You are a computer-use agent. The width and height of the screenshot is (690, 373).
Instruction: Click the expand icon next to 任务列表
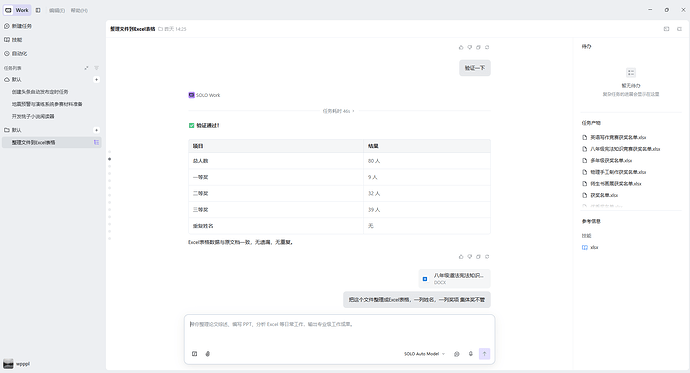[86, 68]
